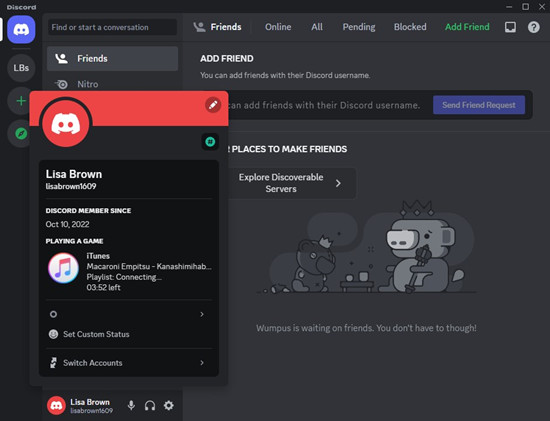Click small avatar in bottom user panel

56,406
